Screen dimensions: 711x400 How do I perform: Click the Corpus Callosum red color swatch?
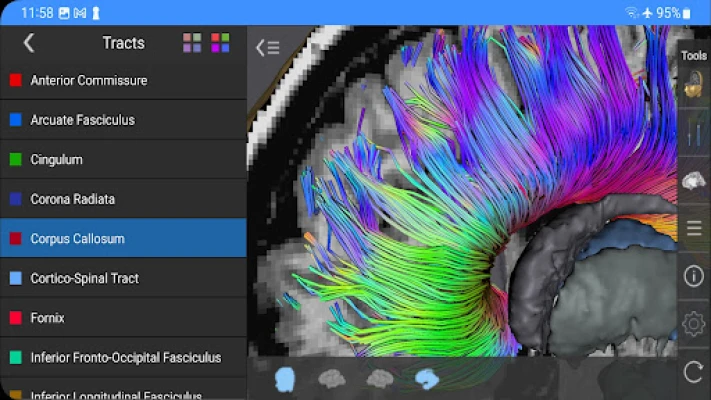pos(15,239)
